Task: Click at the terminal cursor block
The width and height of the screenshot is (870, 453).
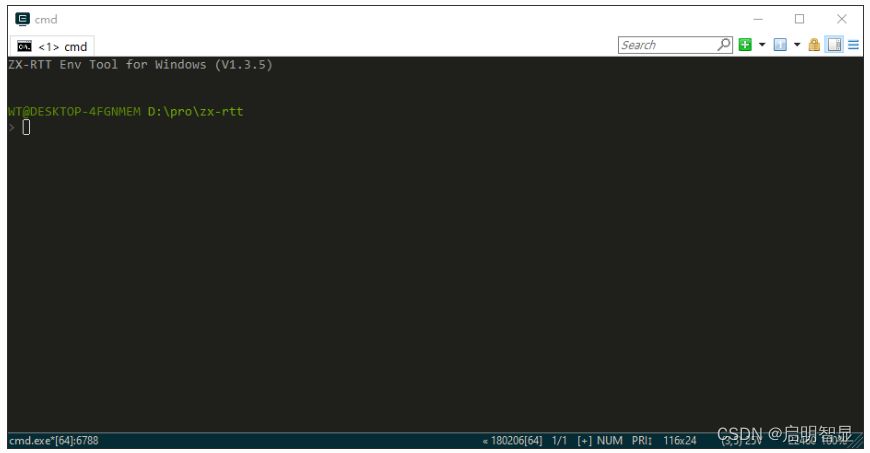Action: pos(26,128)
